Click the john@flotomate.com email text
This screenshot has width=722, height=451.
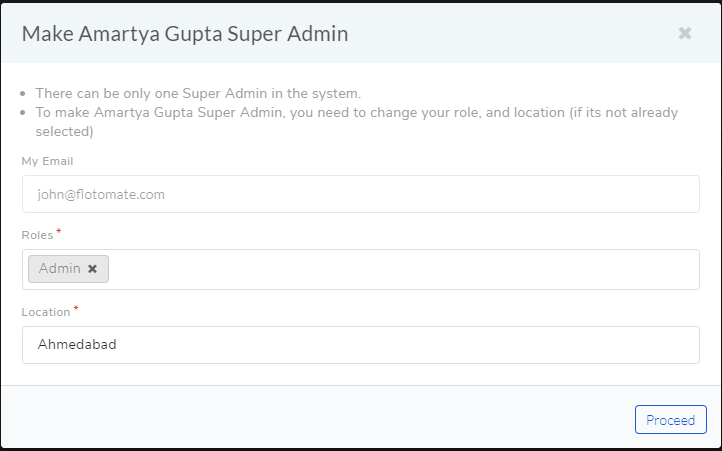click(101, 194)
